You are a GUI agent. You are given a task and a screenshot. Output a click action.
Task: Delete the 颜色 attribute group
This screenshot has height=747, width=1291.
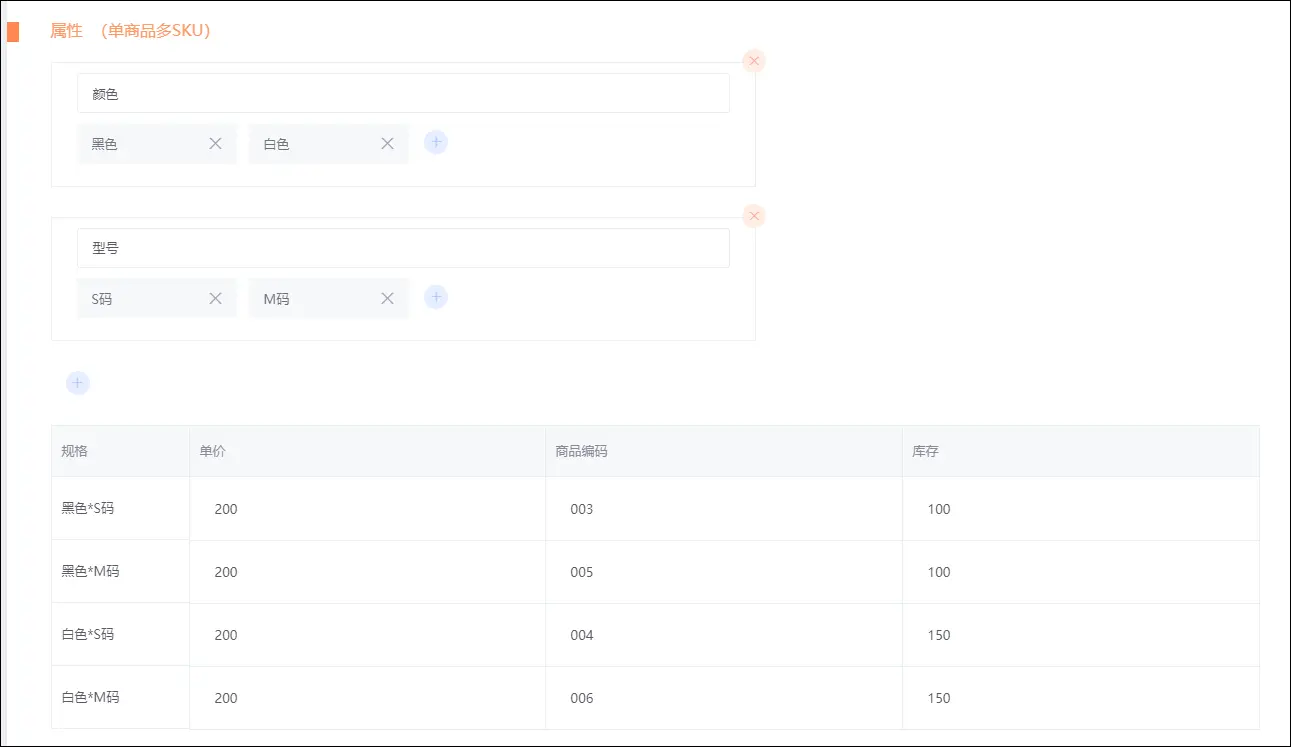tap(754, 61)
